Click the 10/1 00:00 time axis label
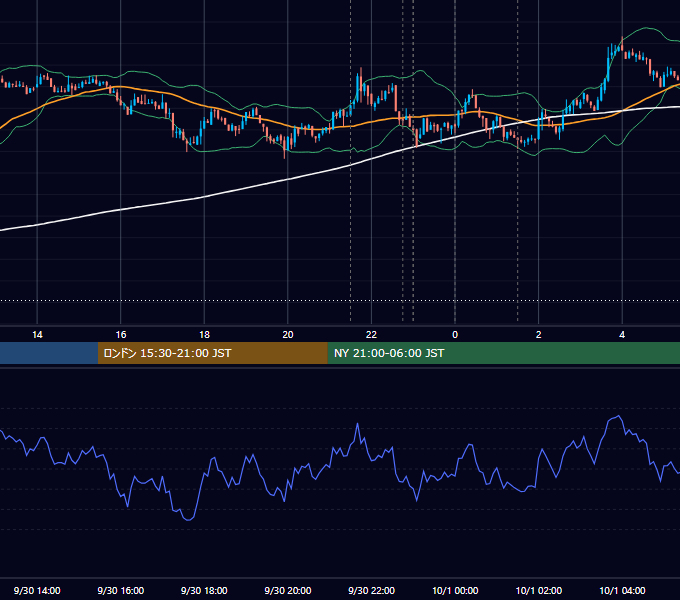This screenshot has height=600, width=680. 455,590
